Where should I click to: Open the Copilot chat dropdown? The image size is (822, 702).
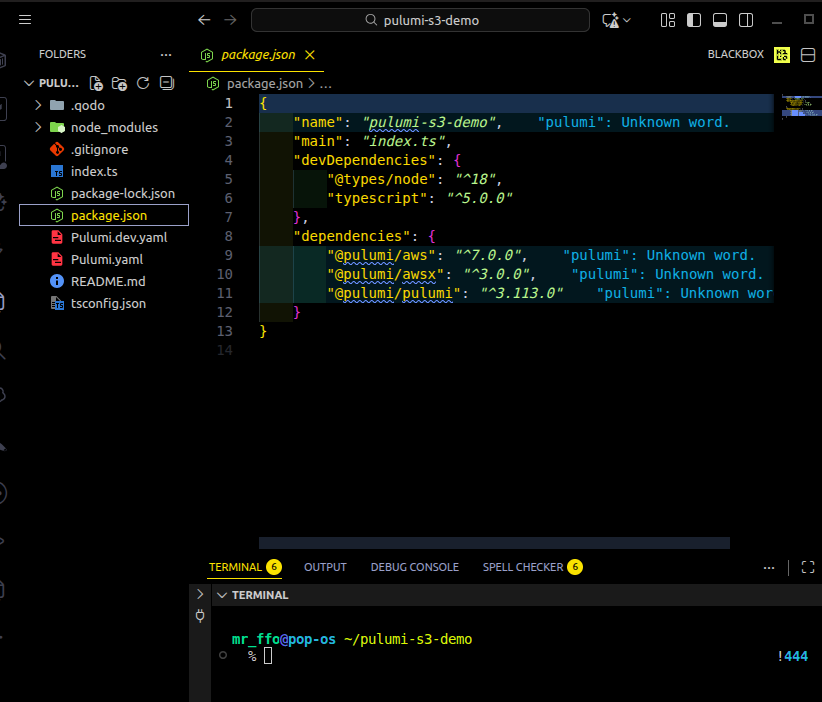click(627, 20)
